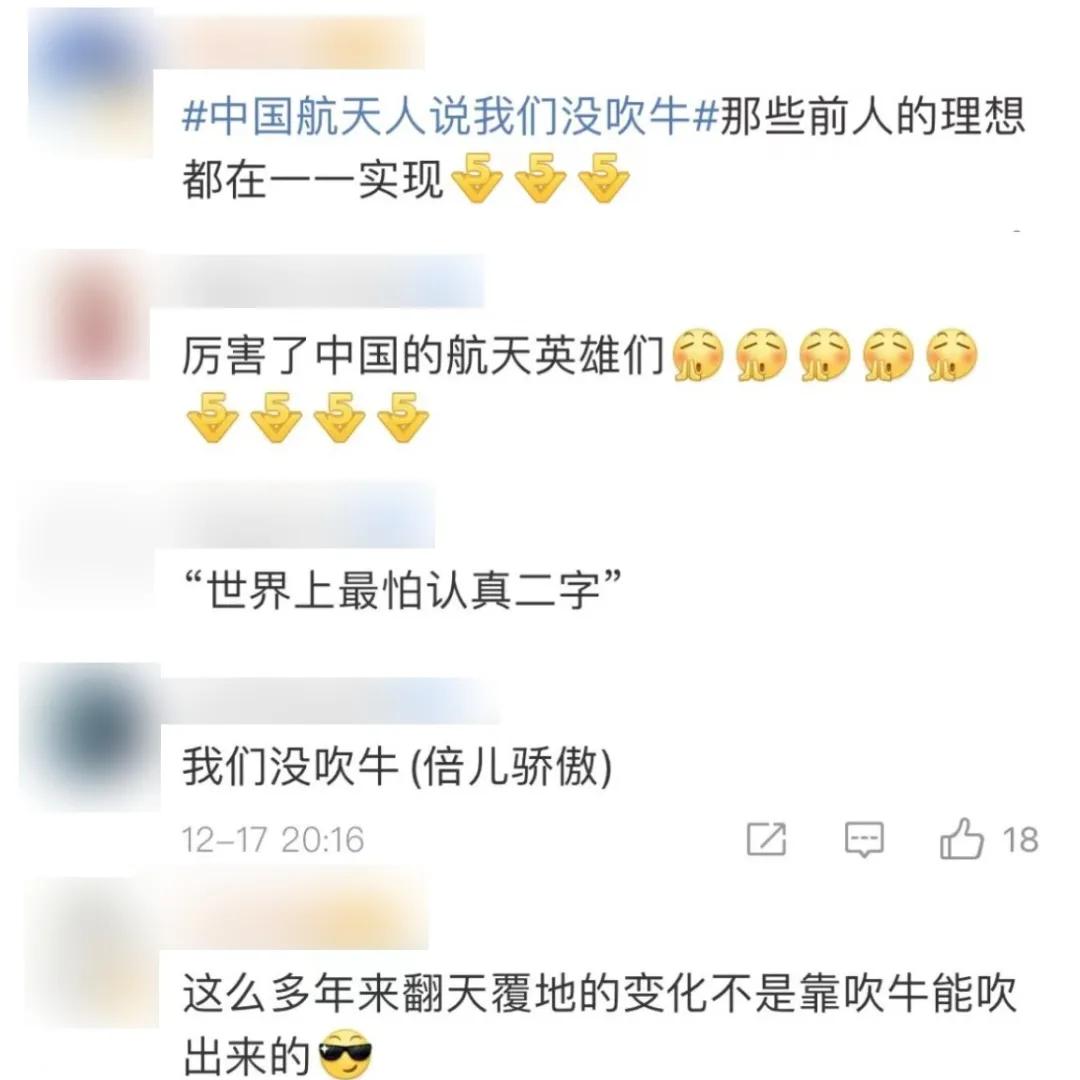
Task: Click the share/repost icon on comment
Action: [x=766, y=839]
